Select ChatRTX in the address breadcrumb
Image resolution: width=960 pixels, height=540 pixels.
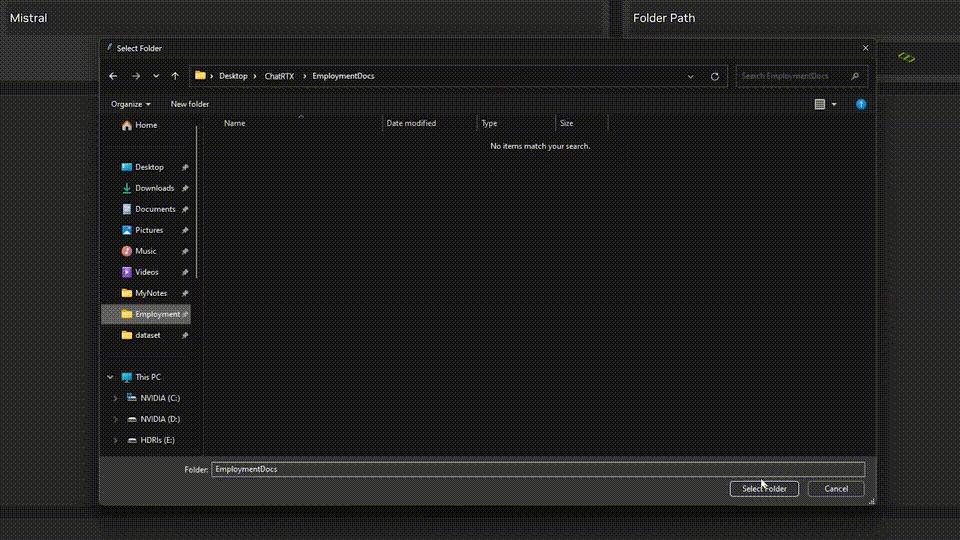pos(279,76)
